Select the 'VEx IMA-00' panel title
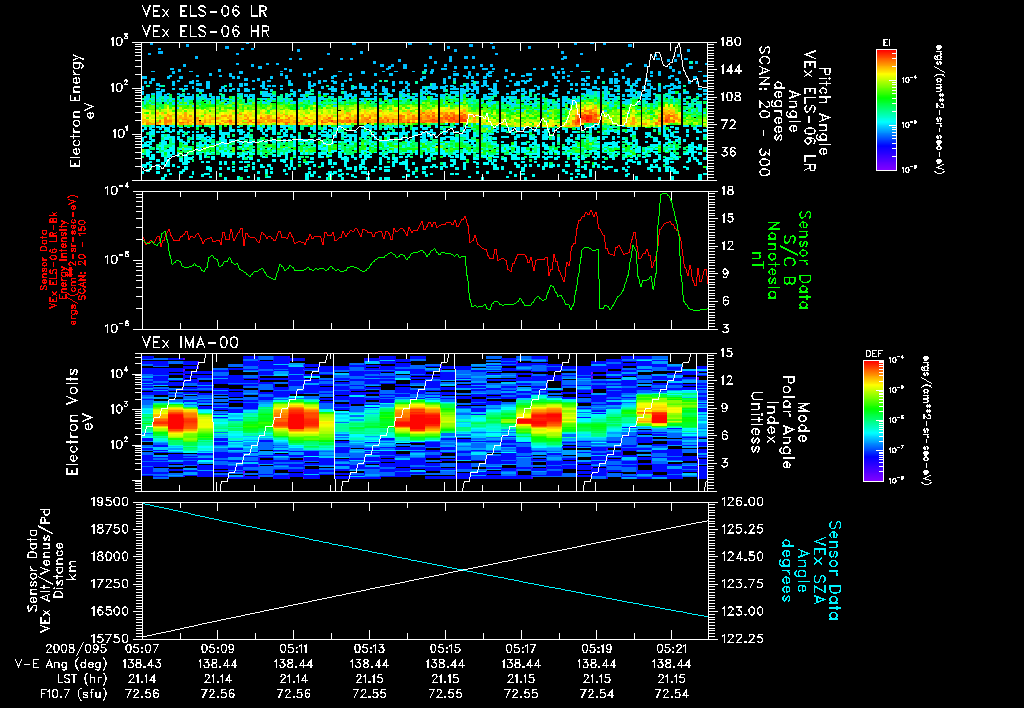This screenshot has width=1024, height=708. [190, 342]
